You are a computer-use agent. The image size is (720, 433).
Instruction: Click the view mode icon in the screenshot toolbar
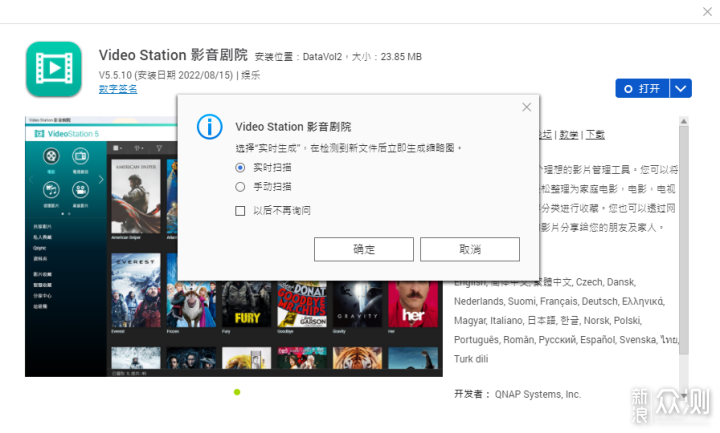(x=118, y=148)
